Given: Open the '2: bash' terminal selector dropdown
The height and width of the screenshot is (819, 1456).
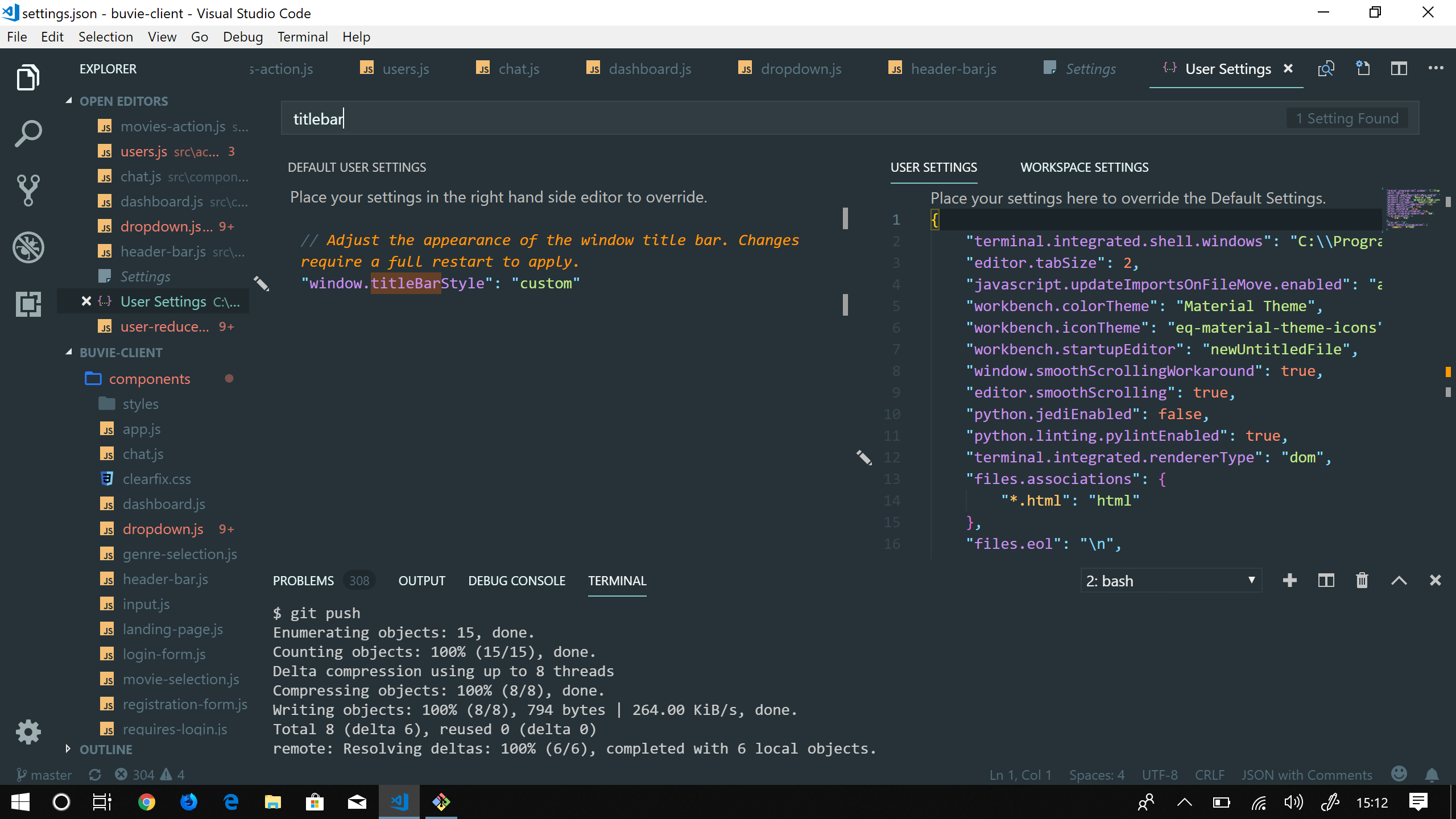Looking at the screenshot, I should 1170,580.
